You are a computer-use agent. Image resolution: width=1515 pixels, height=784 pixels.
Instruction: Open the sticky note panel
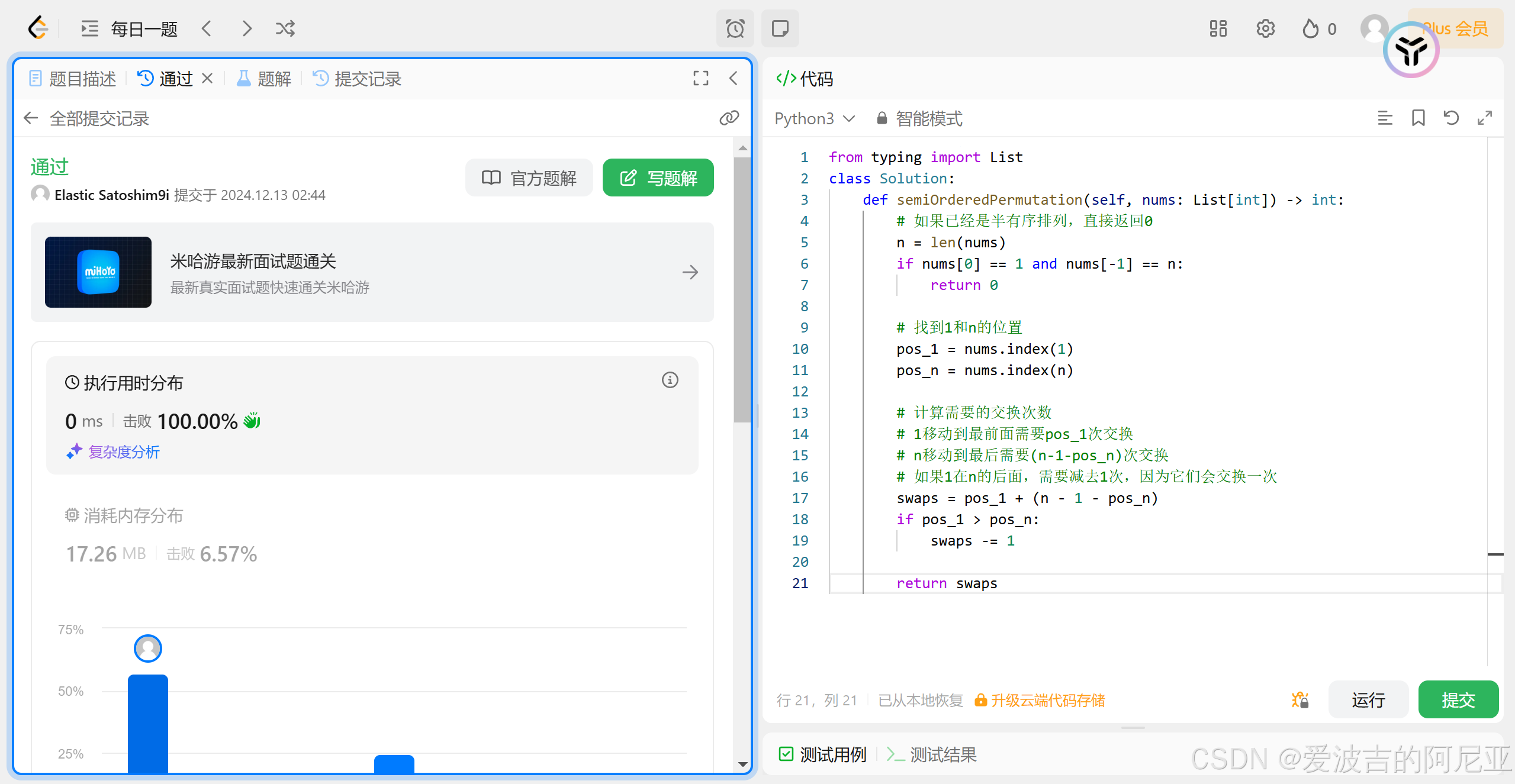tap(780, 28)
